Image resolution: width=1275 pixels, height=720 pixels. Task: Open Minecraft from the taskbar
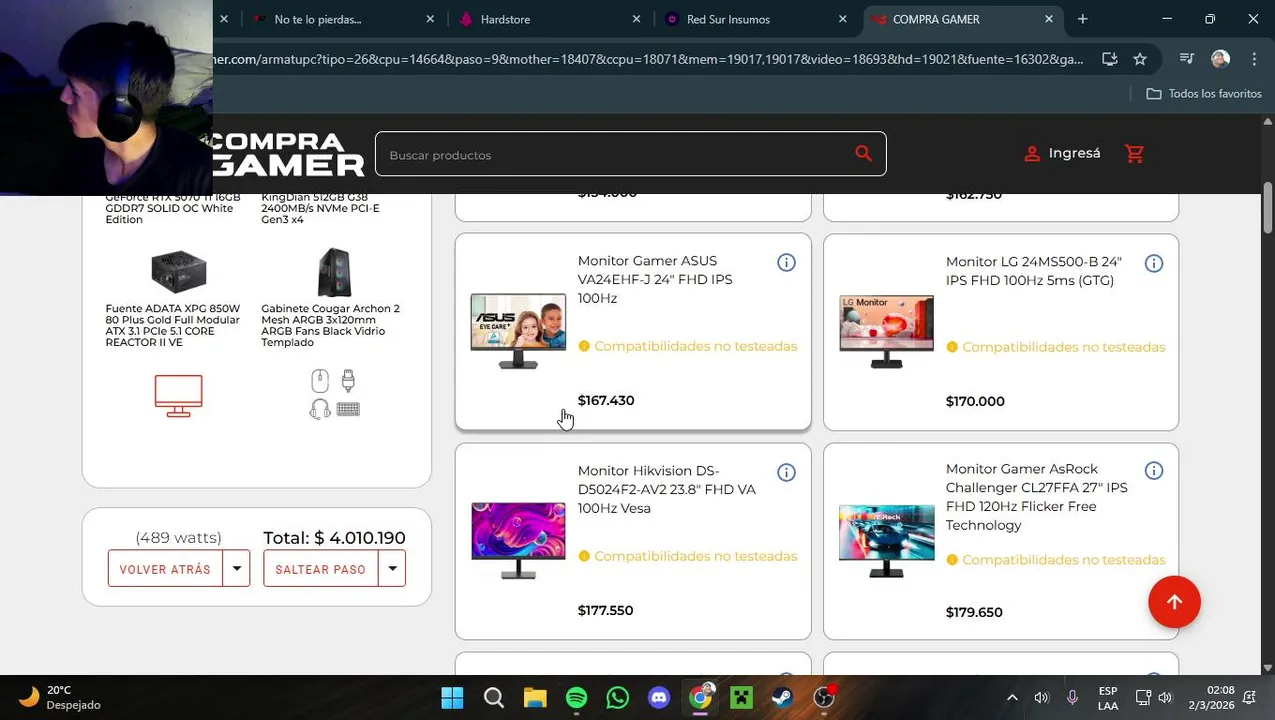(x=741, y=697)
